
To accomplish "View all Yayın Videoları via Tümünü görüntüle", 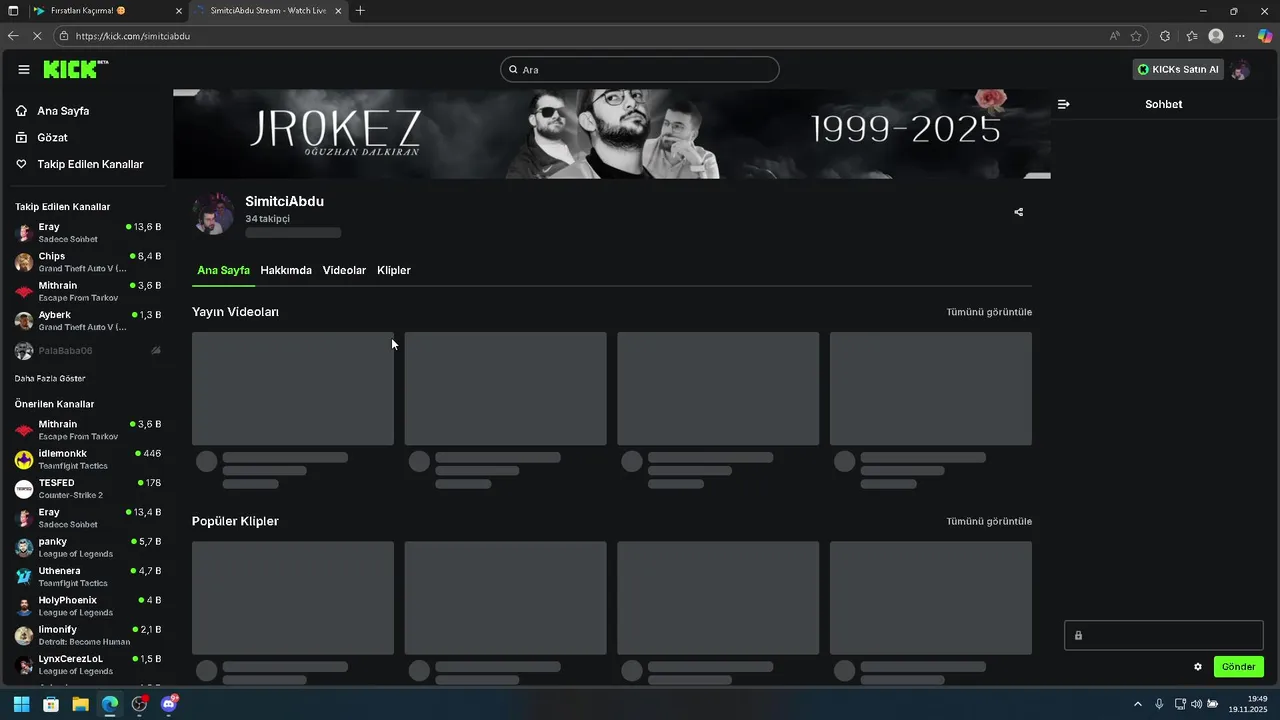I will [x=989, y=312].
